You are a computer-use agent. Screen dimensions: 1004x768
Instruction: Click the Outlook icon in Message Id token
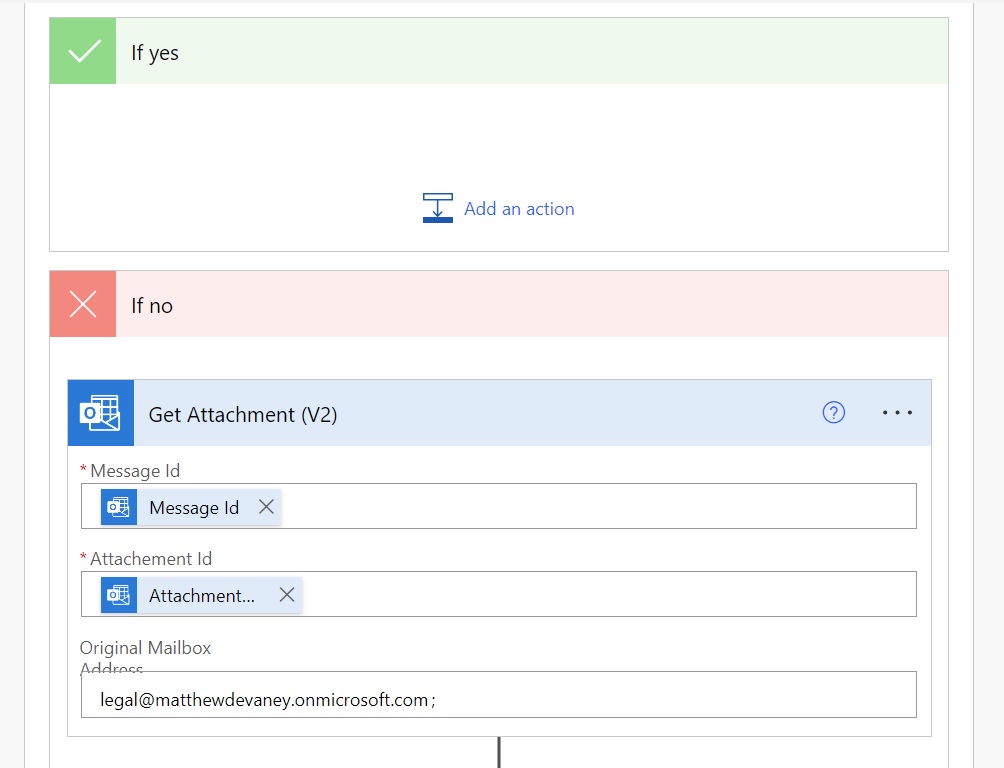[x=118, y=507]
